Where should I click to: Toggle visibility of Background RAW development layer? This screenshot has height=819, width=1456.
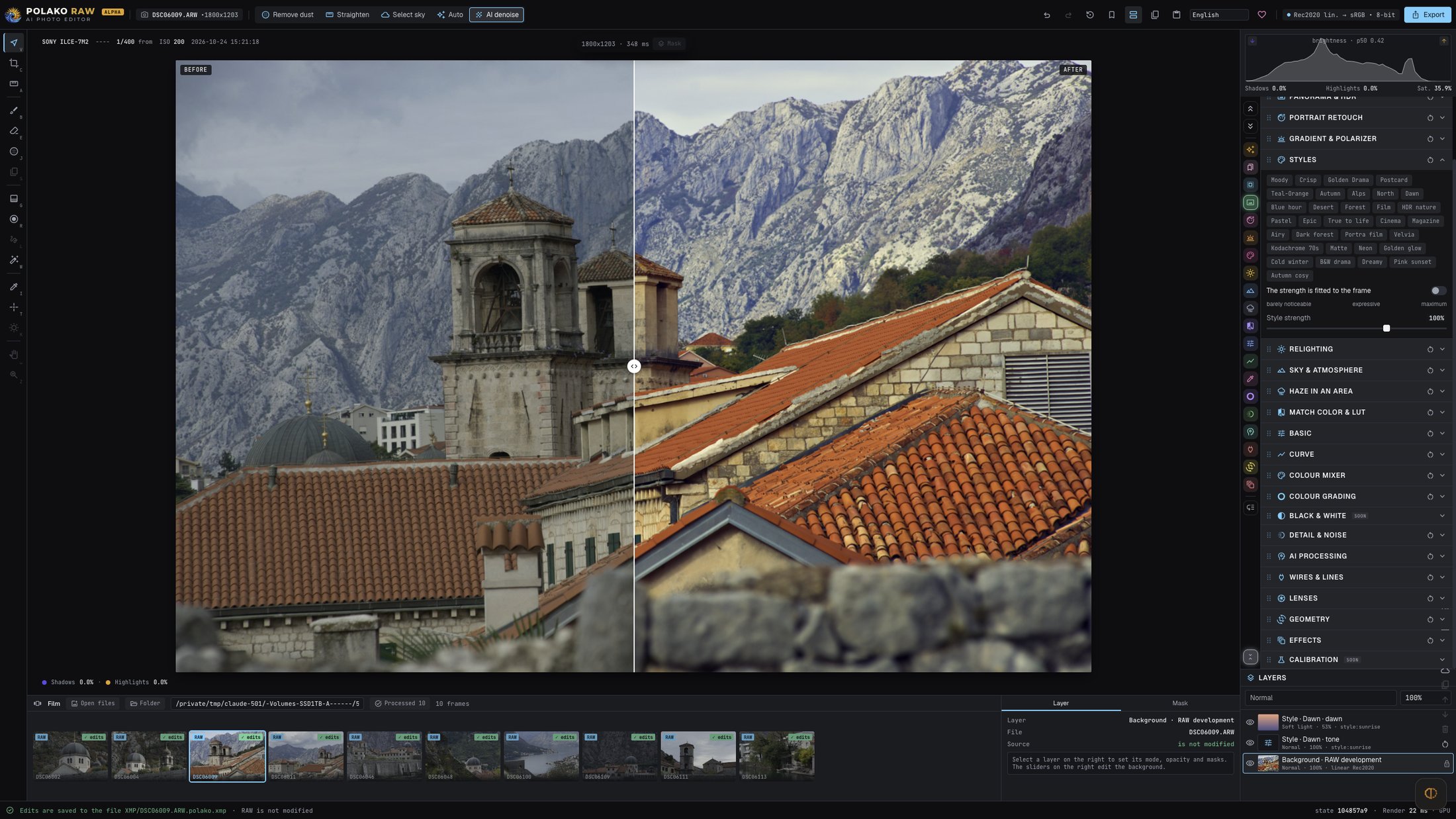[x=1250, y=763]
